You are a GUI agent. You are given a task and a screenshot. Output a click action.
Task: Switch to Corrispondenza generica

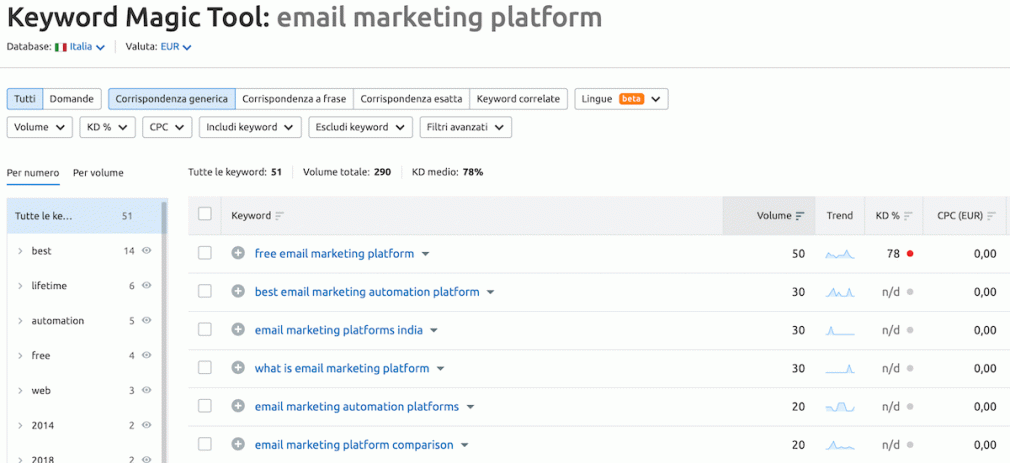coord(171,99)
